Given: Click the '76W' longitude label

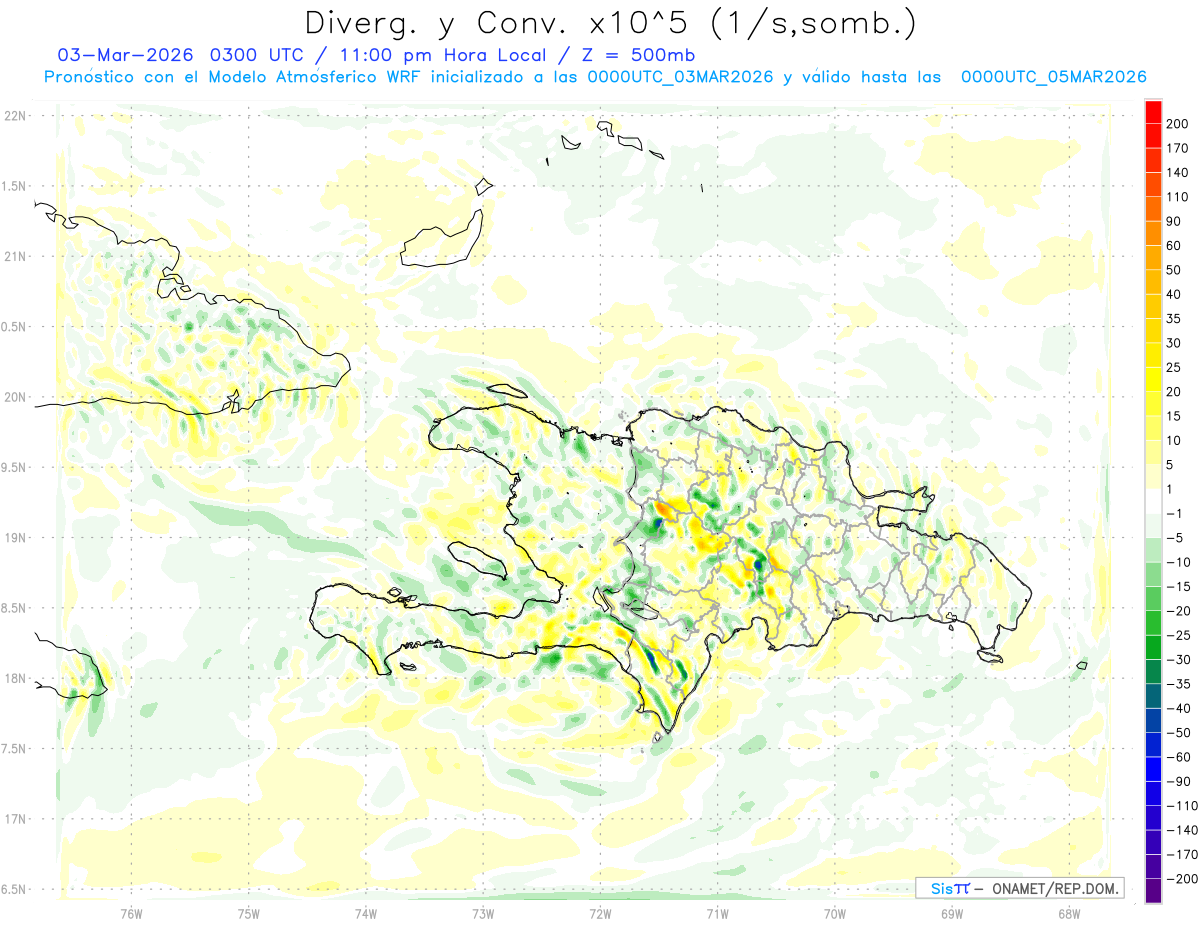Looking at the screenshot, I should [131, 913].
